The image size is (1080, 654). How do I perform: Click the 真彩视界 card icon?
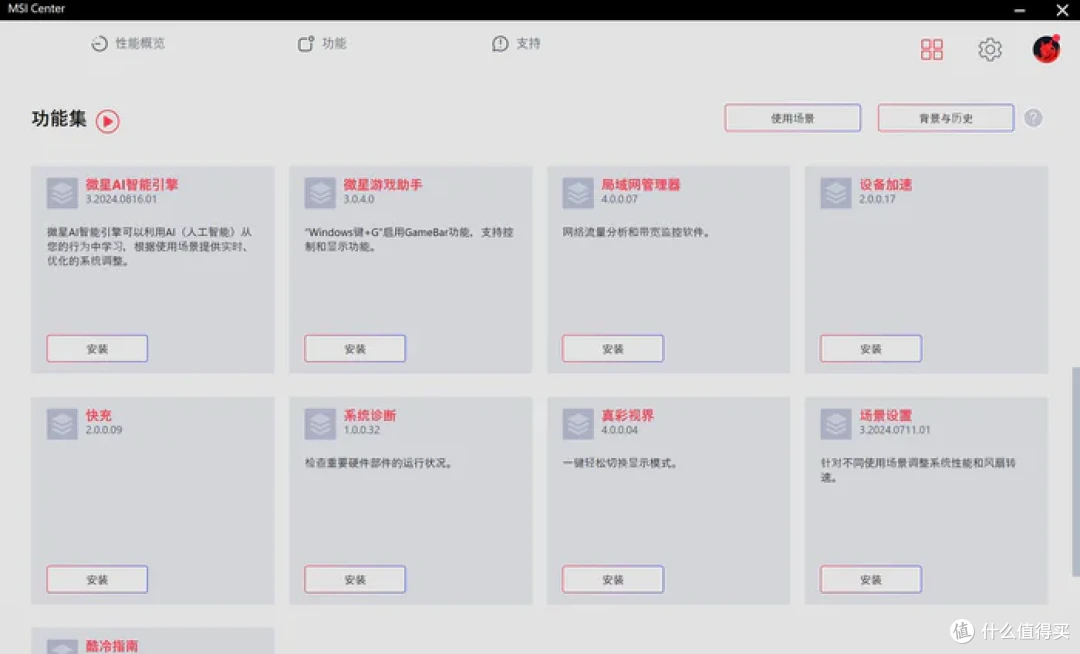point(578,424)
